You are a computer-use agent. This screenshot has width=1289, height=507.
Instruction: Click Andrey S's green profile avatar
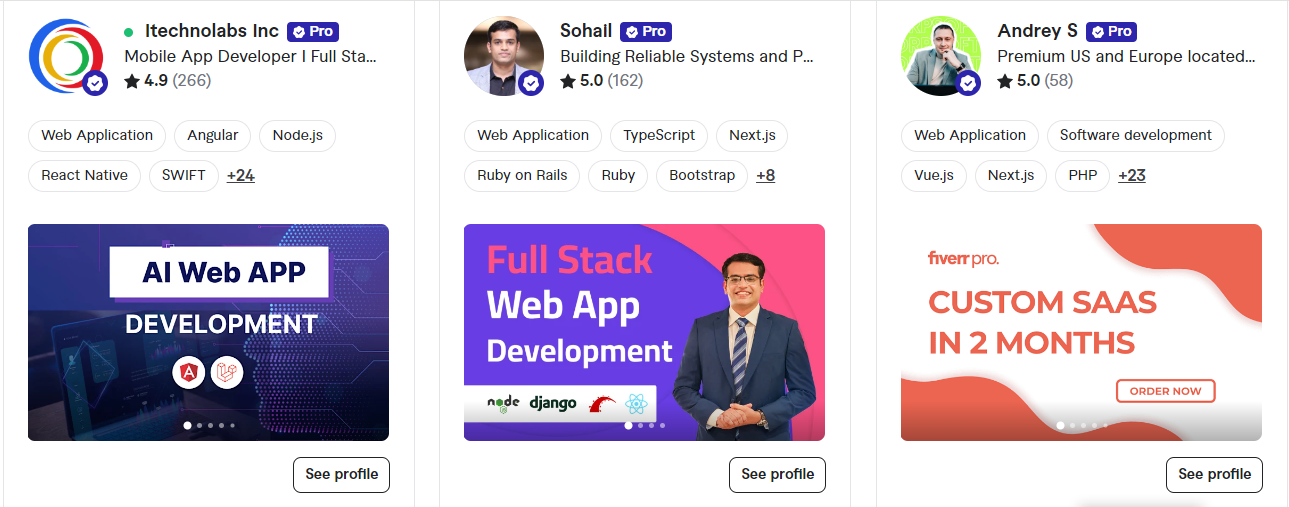click(x=940, y=57)
